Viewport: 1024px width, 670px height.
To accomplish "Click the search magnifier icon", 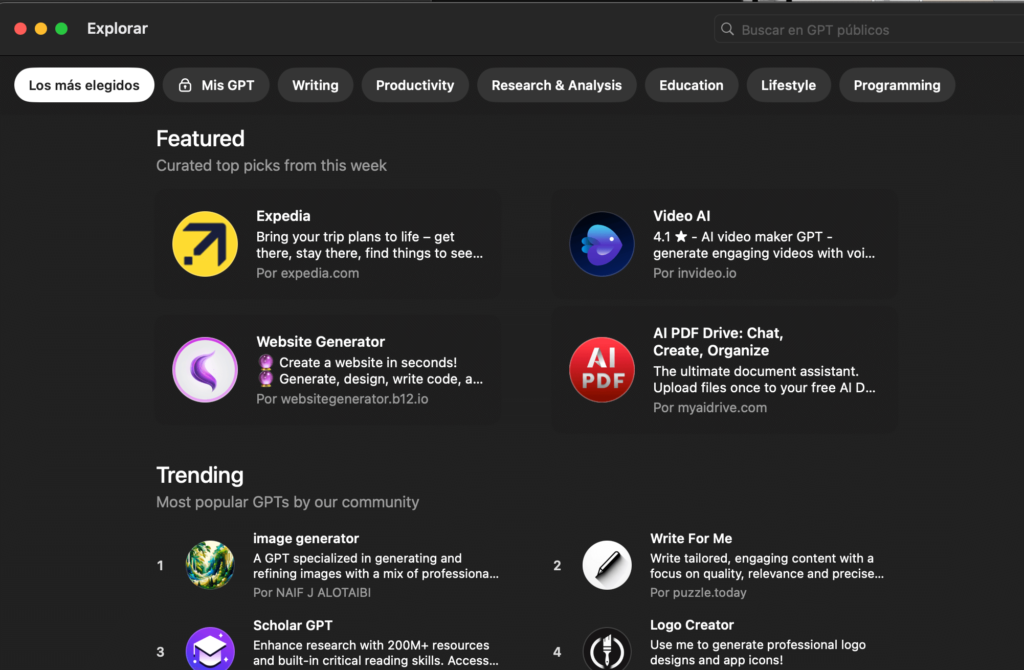I will (727, 29).
